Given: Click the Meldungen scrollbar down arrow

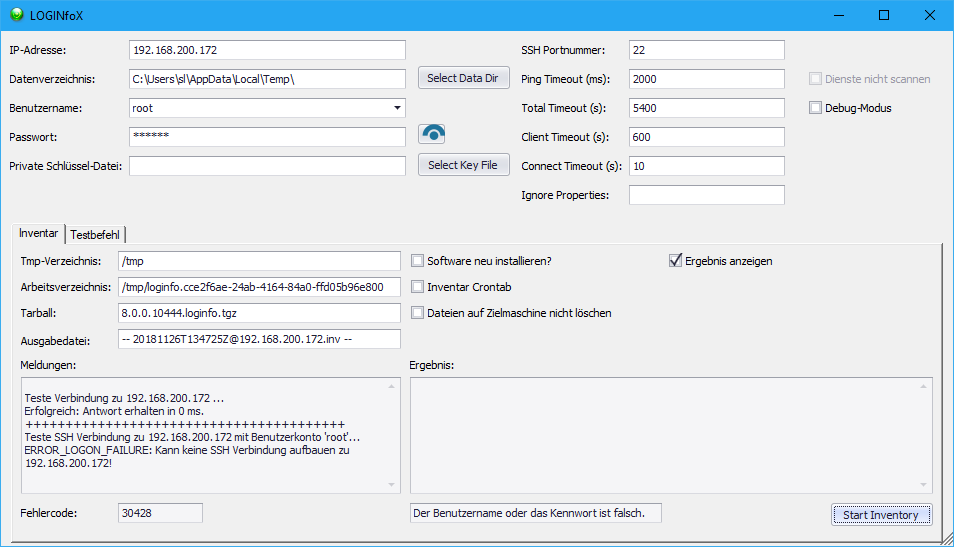Looking at the screenshot, I should (x=391, y=485).
